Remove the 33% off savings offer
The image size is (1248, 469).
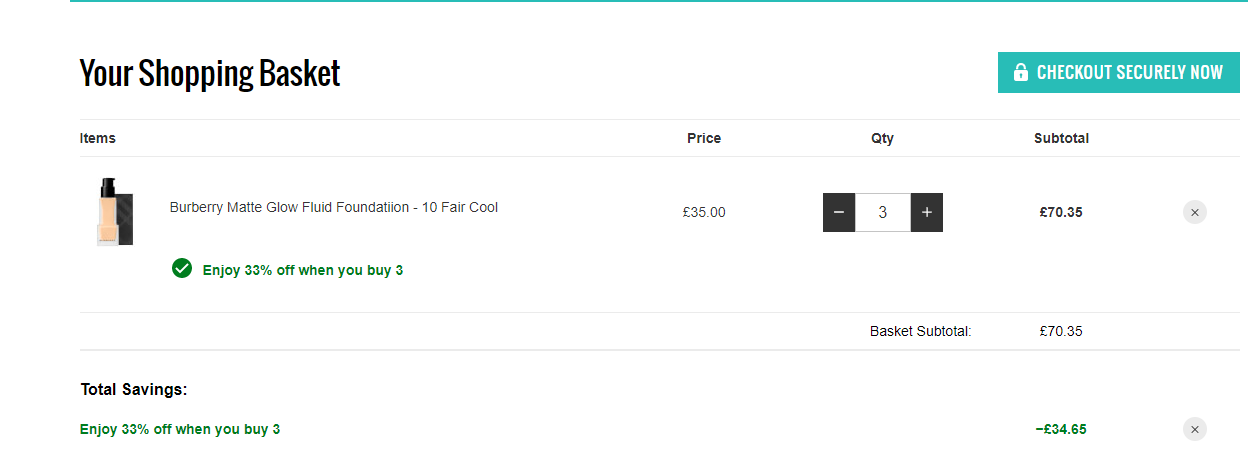[1195, 429]
